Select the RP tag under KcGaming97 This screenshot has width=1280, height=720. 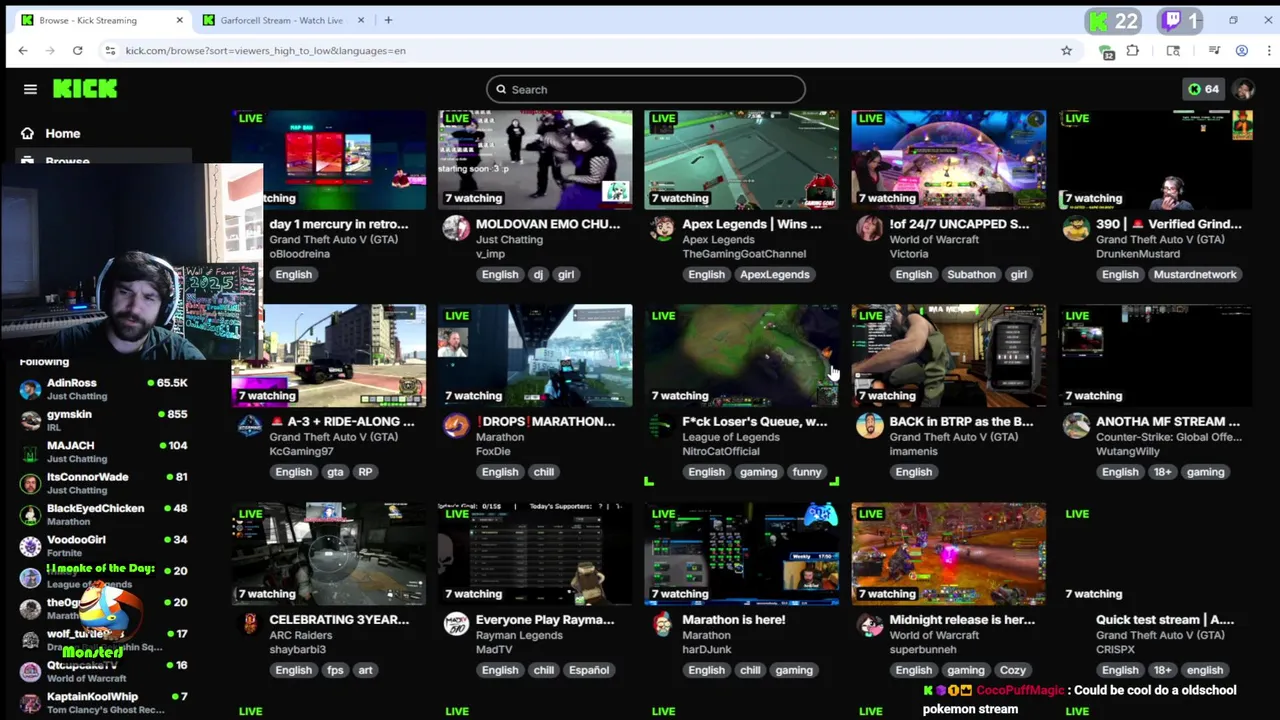click(365, 472)
